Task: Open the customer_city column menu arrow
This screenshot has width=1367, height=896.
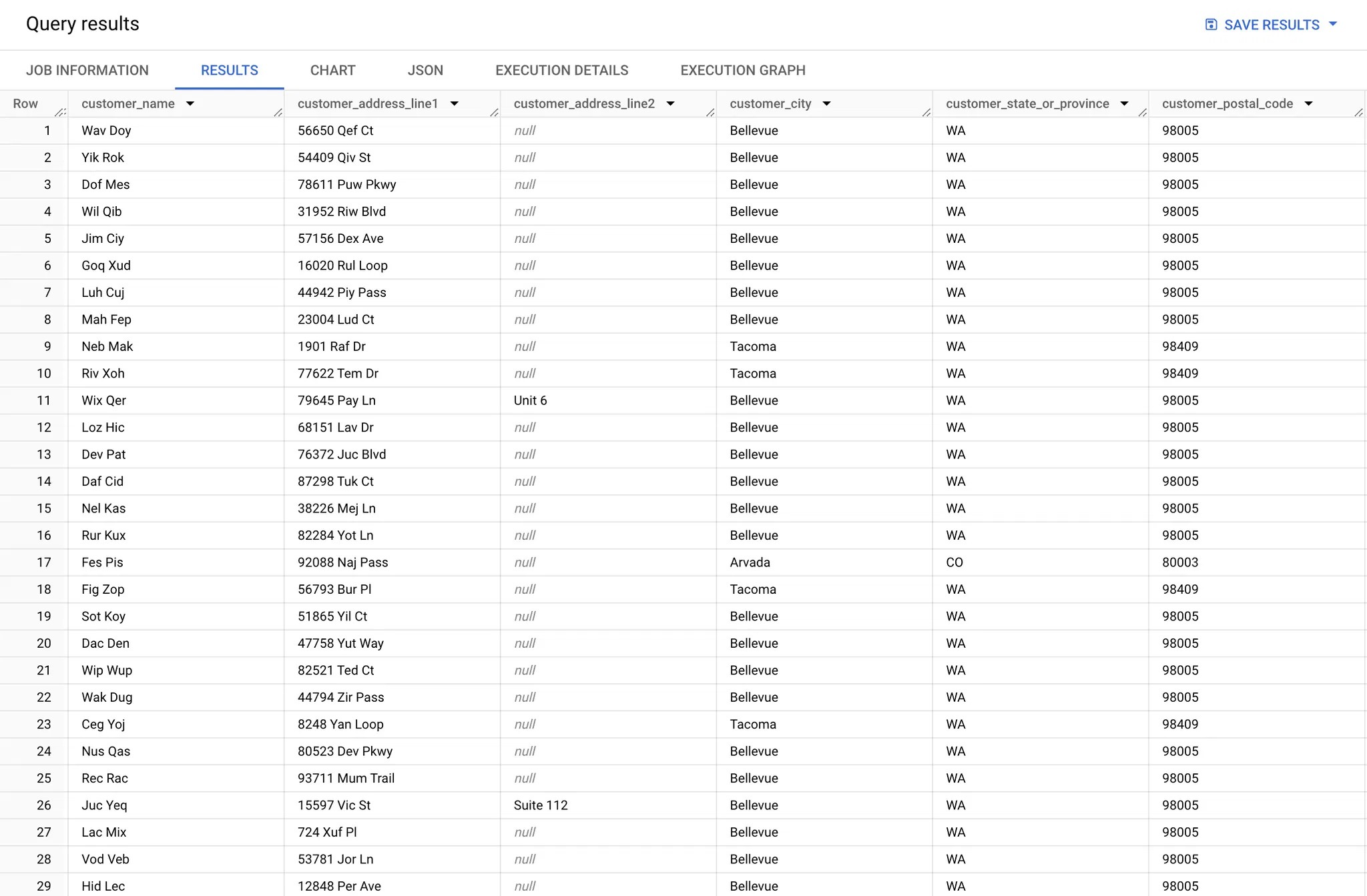Action: [x=827, y=104]
